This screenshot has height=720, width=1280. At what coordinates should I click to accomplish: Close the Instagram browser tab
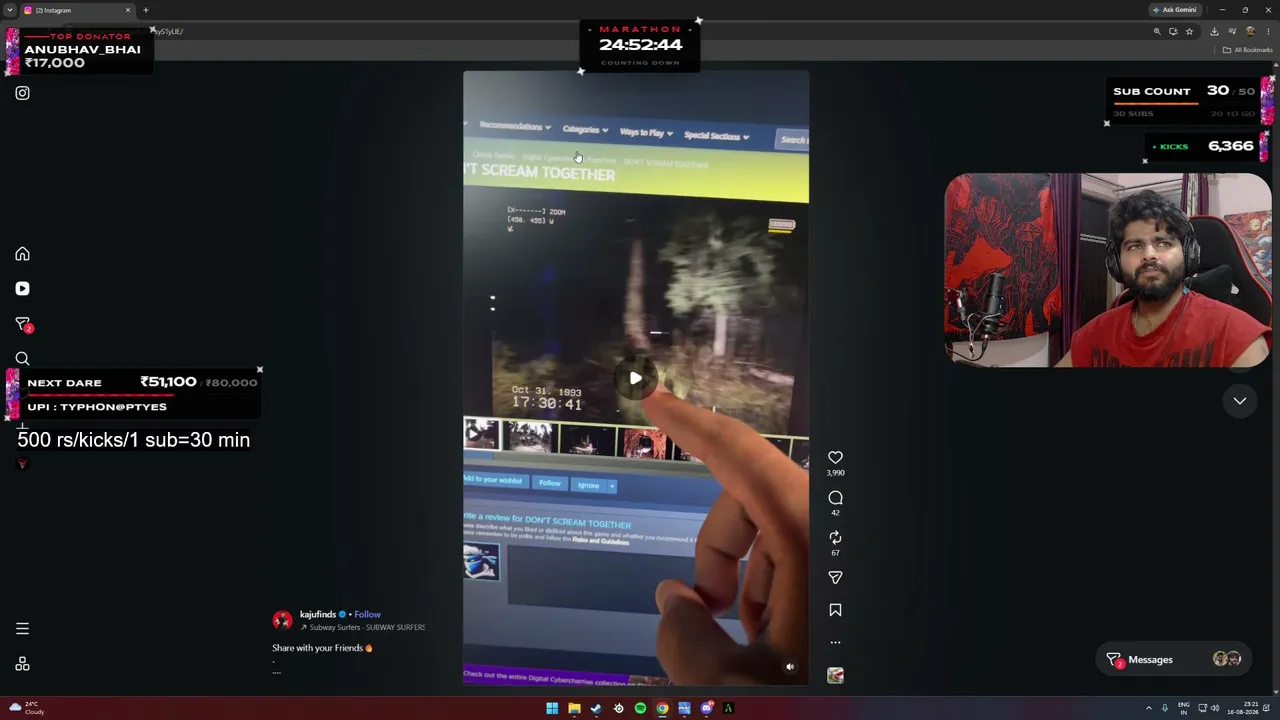128,10
